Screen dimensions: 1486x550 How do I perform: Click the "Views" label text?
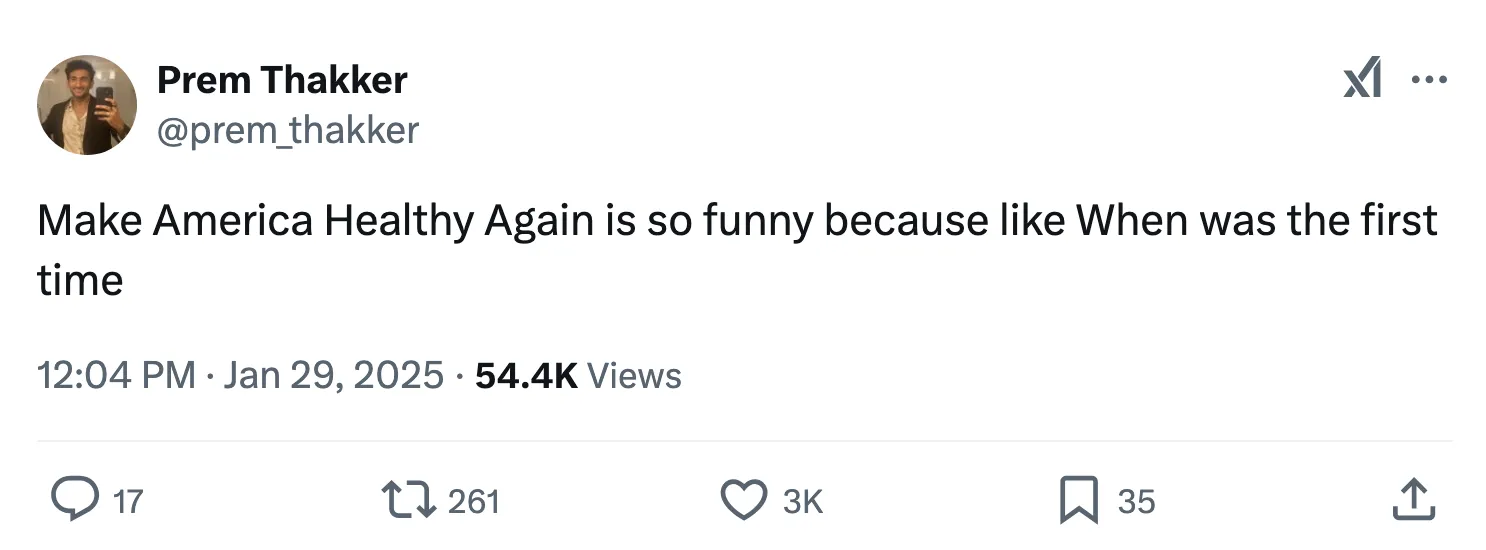(x=634, y=376)
